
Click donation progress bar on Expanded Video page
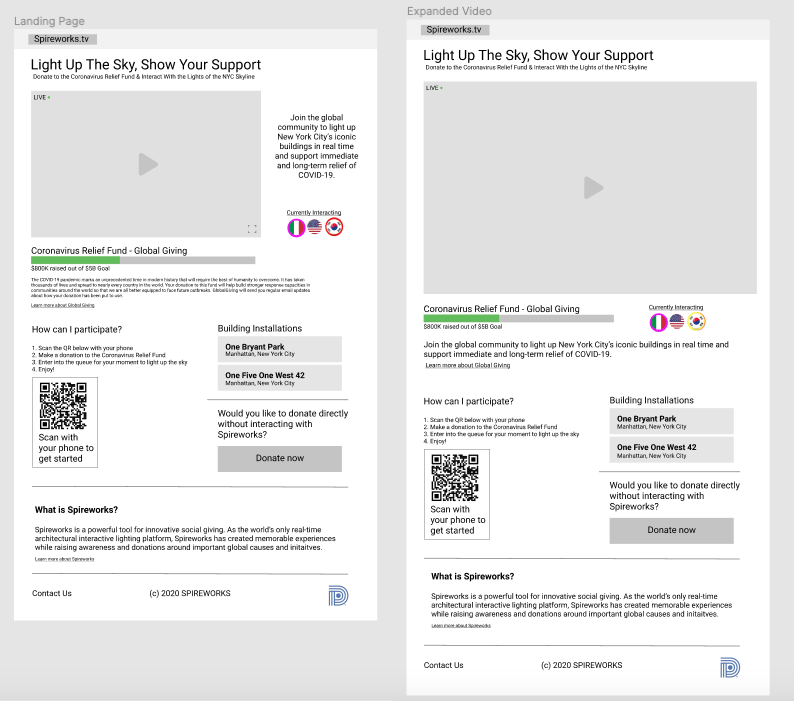(519, 319)
